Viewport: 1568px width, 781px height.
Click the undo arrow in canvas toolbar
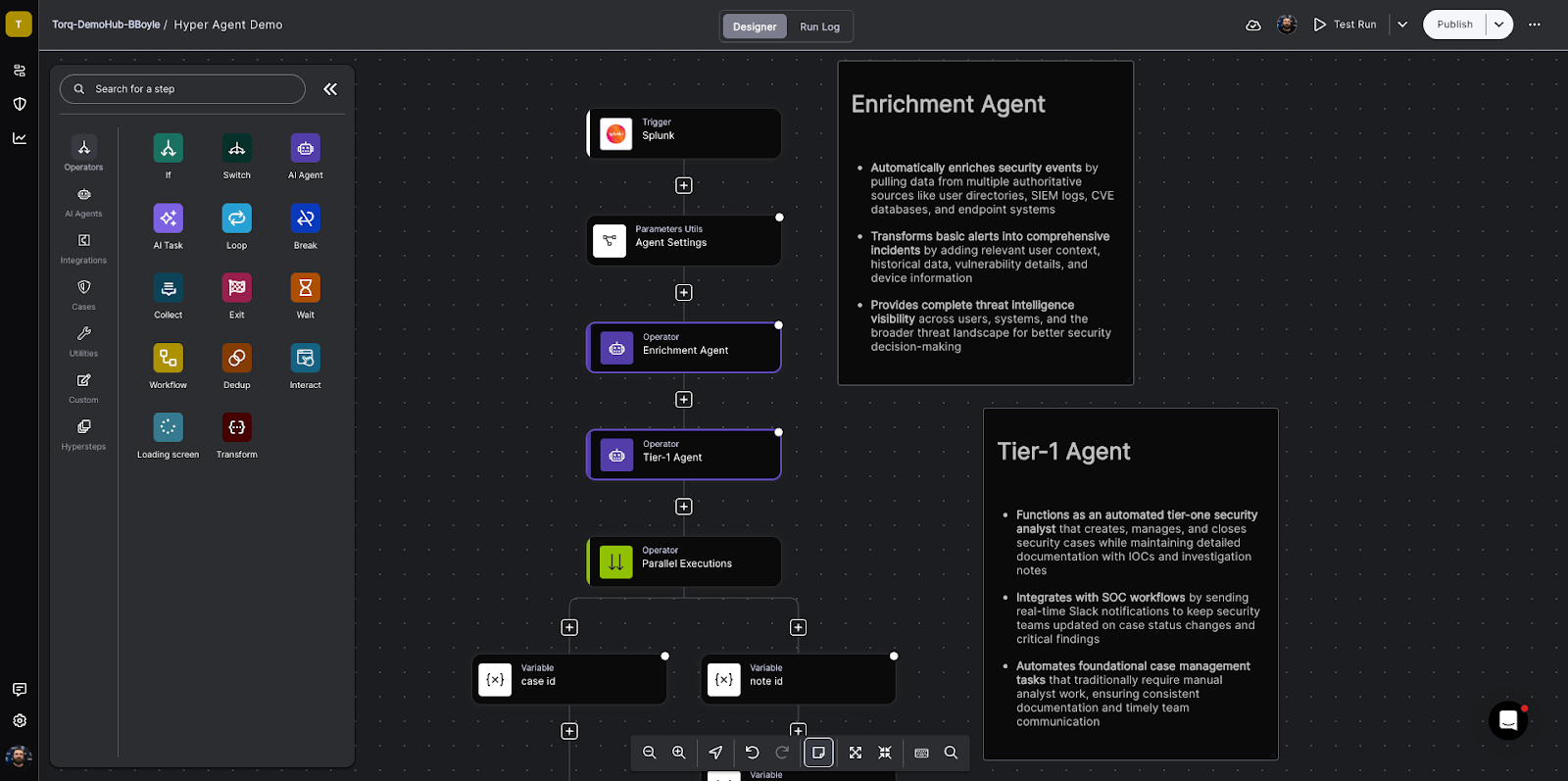coord(752,753)
